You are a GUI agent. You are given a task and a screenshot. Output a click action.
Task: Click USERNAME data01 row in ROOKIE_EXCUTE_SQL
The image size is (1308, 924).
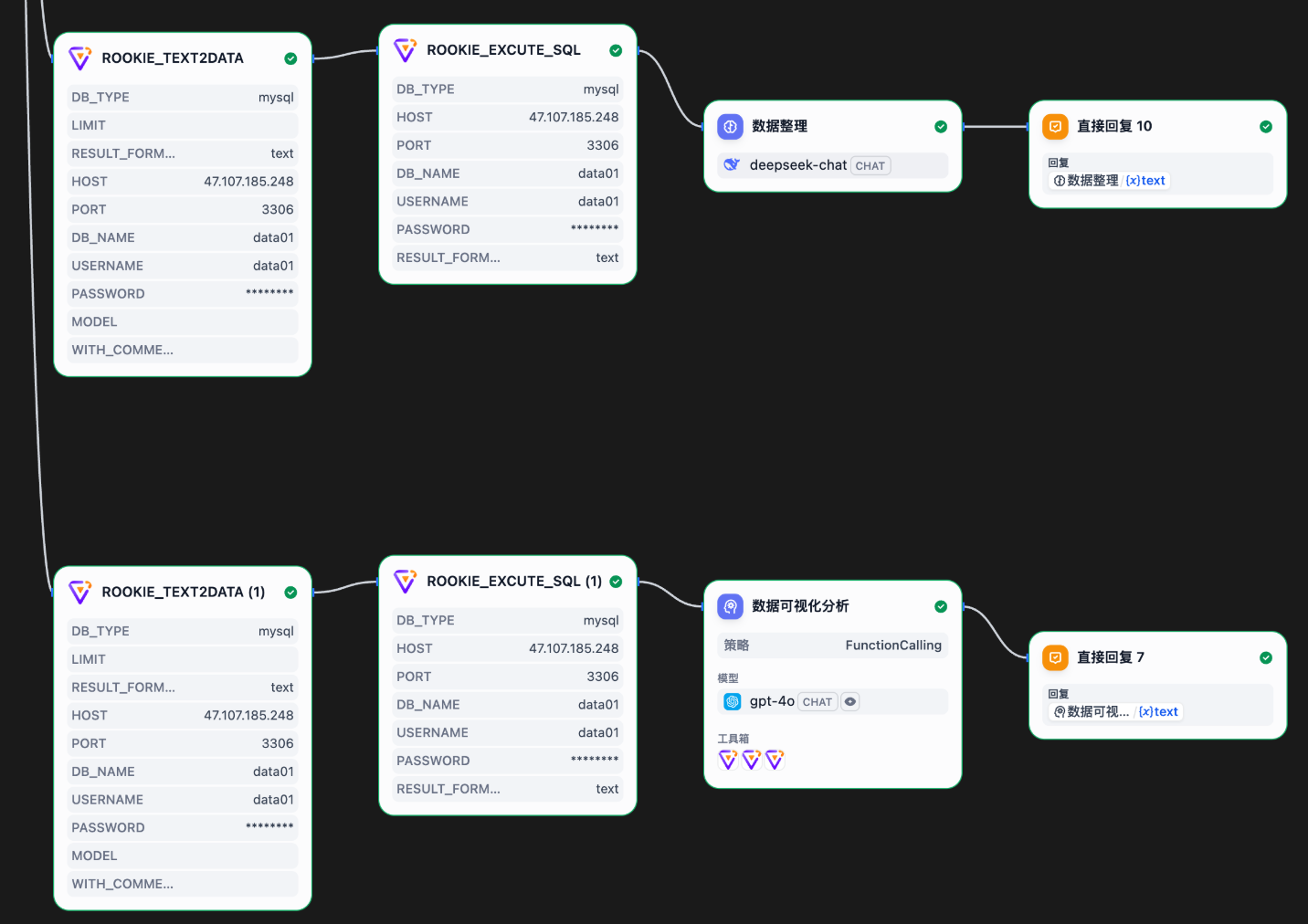(x=508, y=202)
